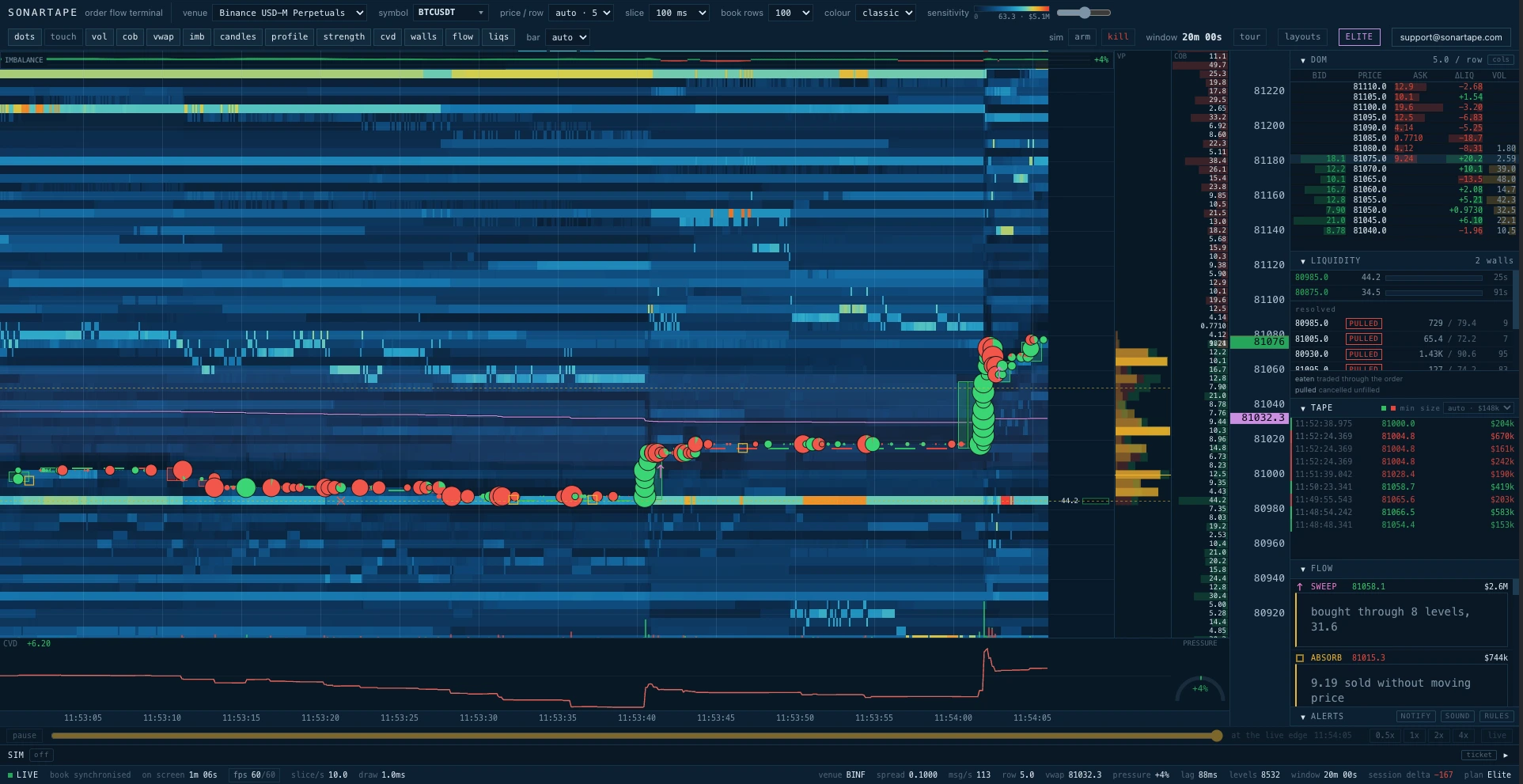Click the NOTIFY alerts button
The width and height of the screenshot is (1523, 784).
click(x=1415, y=717)
